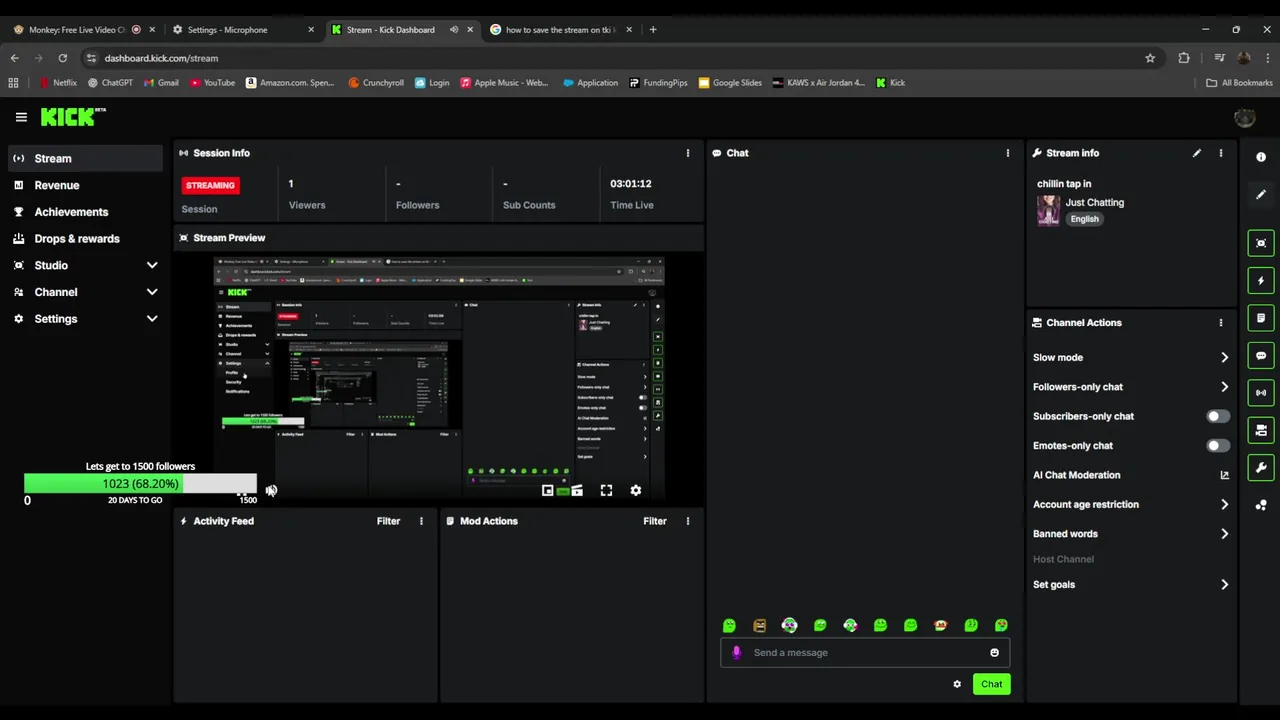Open the Crunchyroll bookmark
The width and height of the screenshot is (1280, 720).
[x=376, y=83]
